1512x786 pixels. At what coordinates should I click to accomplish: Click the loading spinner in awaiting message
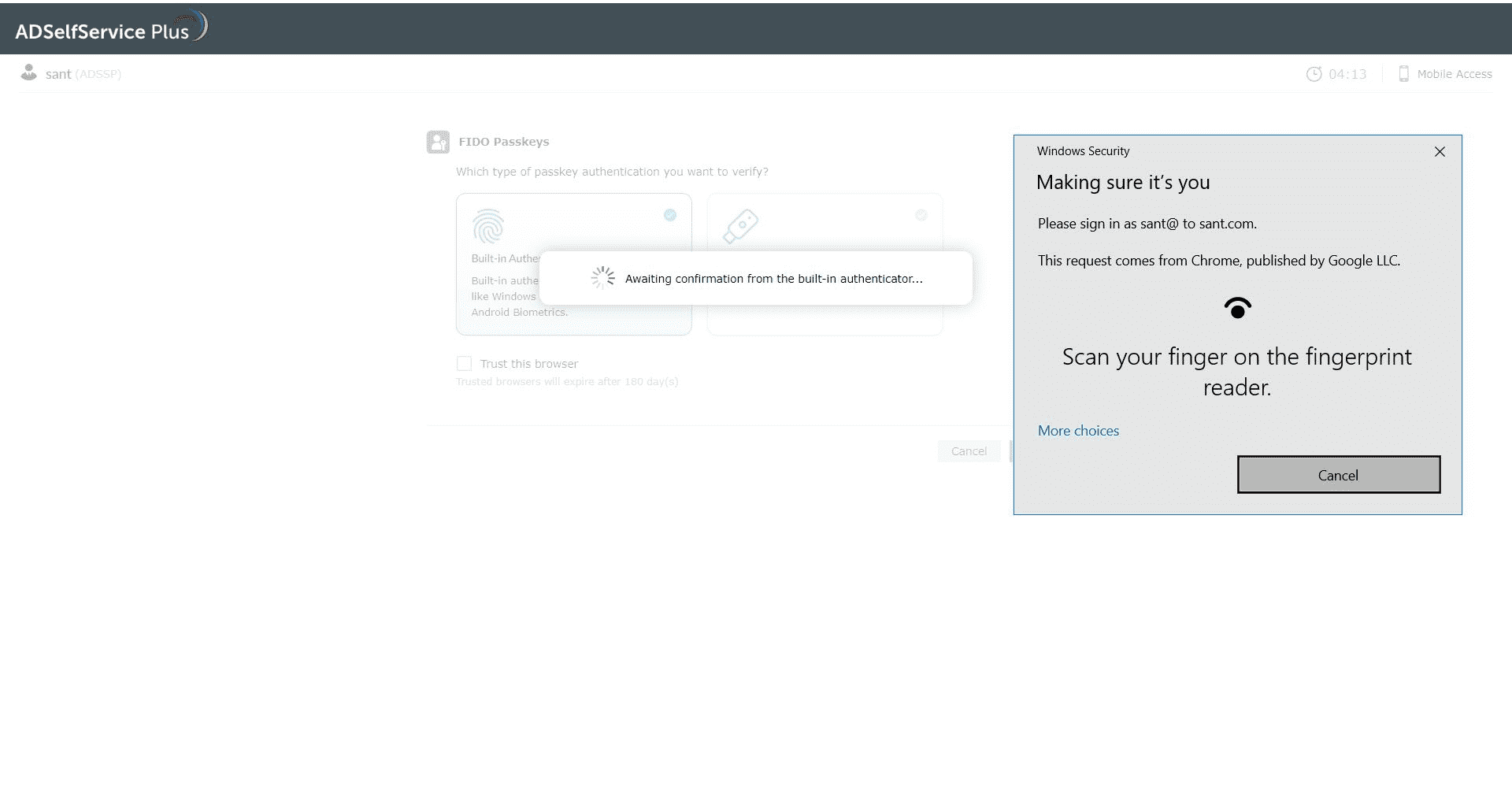[x=603, y=278]
